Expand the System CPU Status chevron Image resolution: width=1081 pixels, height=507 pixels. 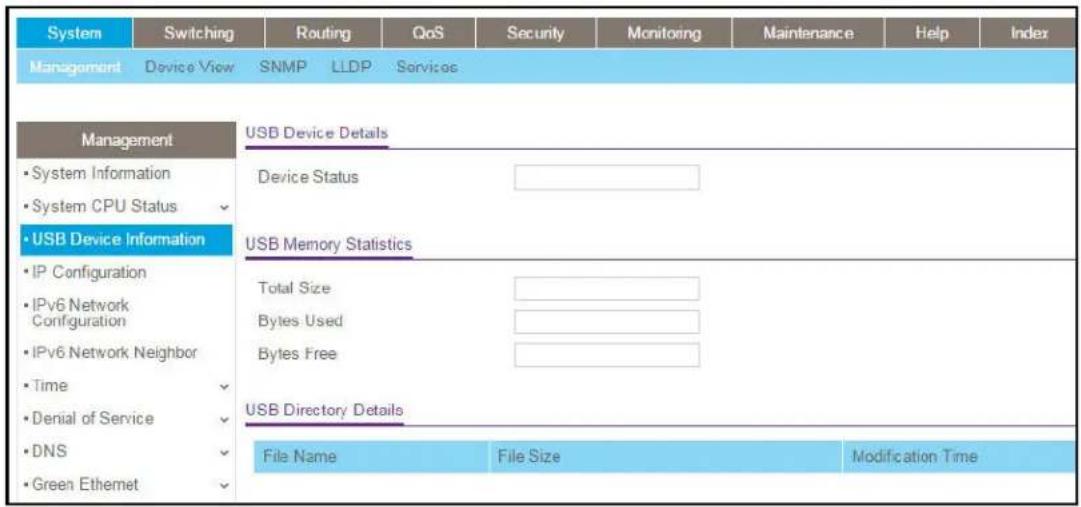click(x=223, y=207)
